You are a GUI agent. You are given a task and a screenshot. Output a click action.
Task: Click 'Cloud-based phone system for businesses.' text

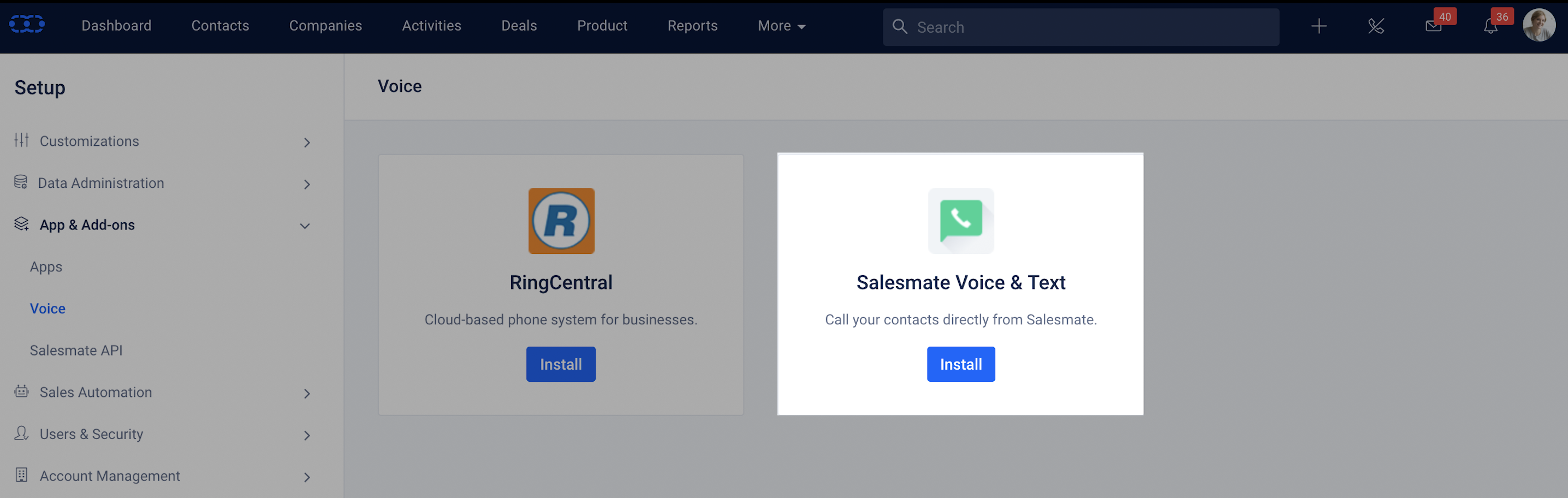pyautogui.click(x=561, y=319)
